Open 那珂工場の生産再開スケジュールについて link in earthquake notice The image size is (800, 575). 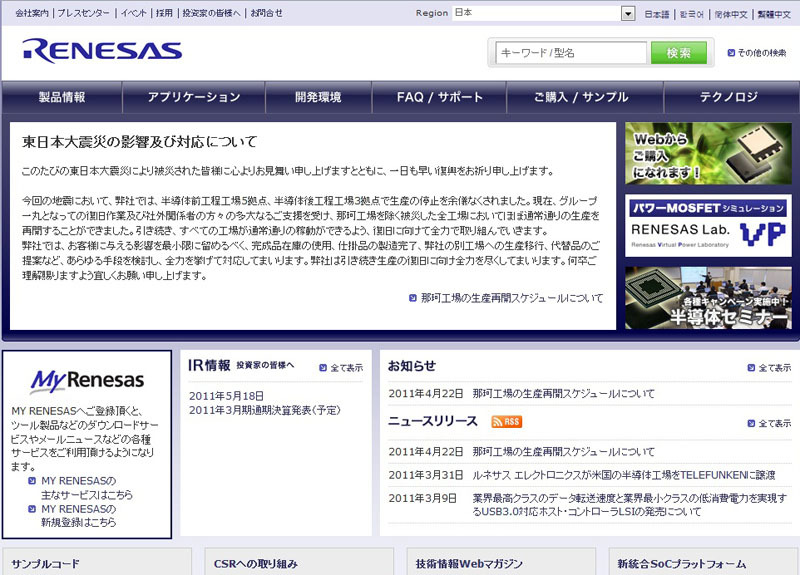(x=512, y=298)
